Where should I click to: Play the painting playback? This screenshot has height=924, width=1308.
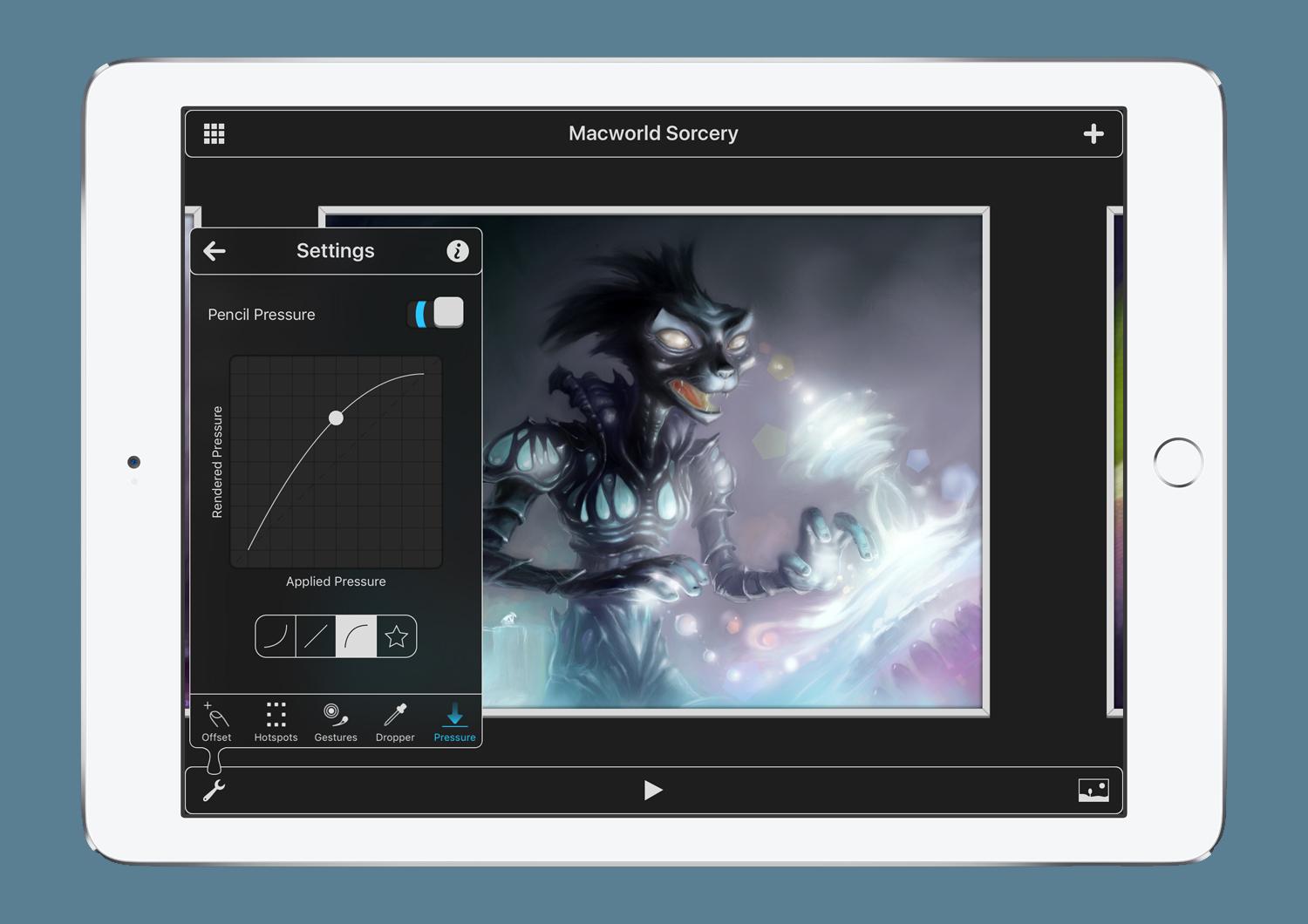tap(653, 790)
